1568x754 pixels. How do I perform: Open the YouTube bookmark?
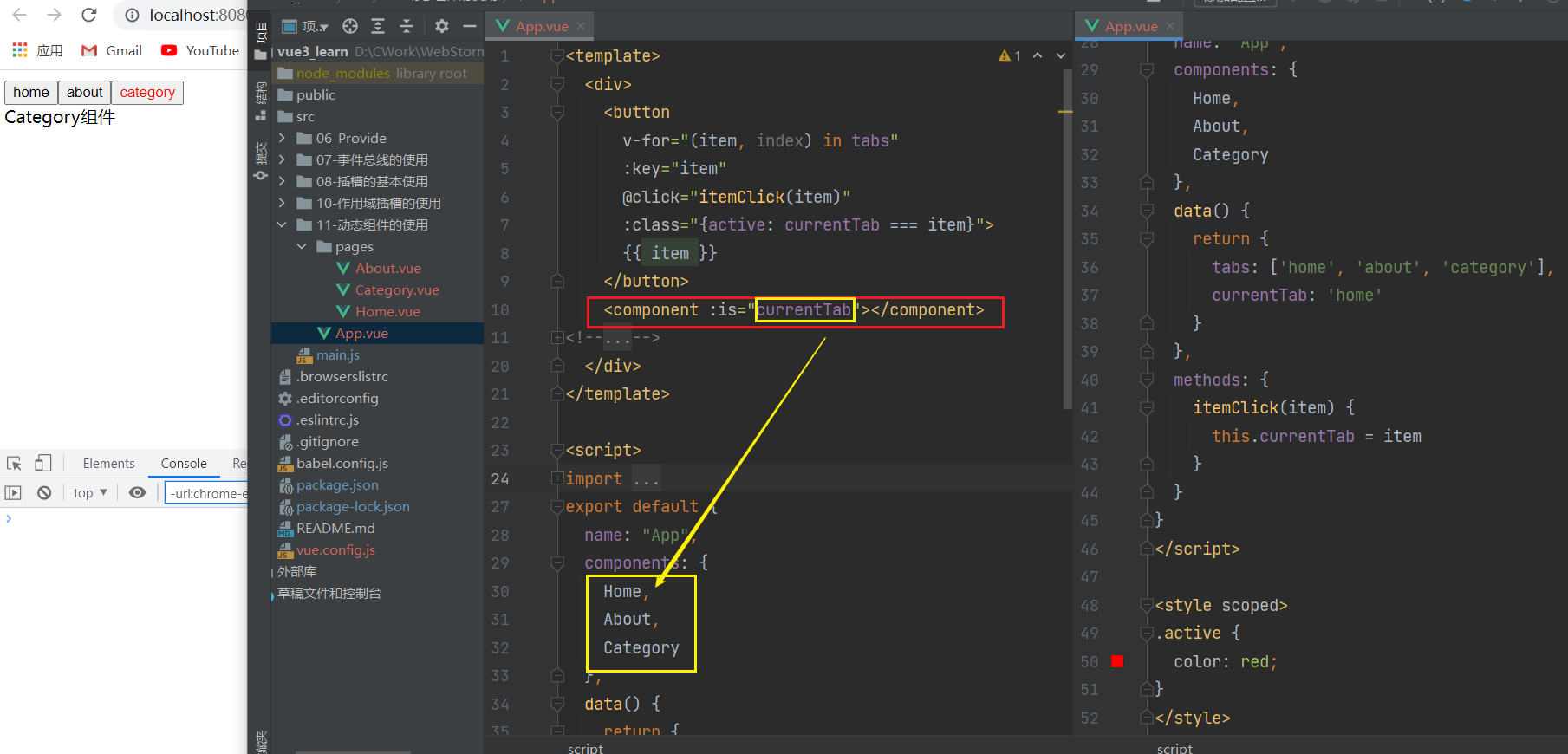coord(200,50)
